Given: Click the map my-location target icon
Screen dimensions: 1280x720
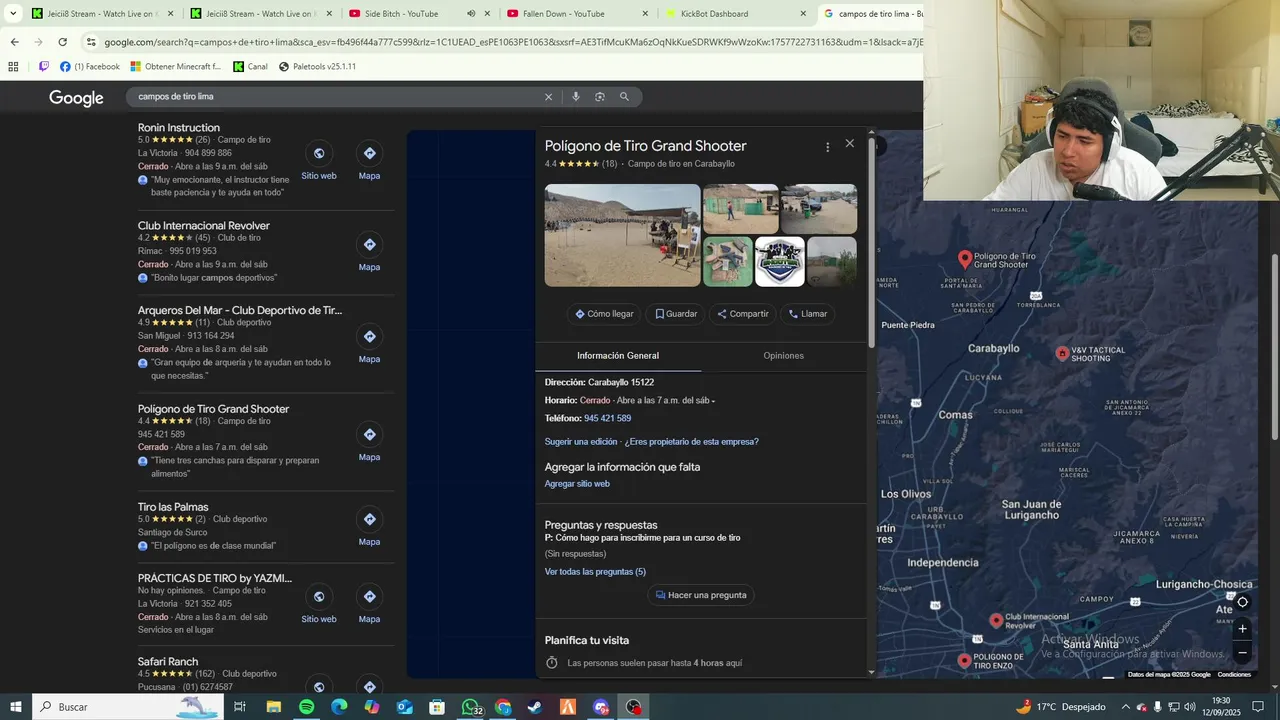Looking at the screenshot, I should pos(1243,602).
